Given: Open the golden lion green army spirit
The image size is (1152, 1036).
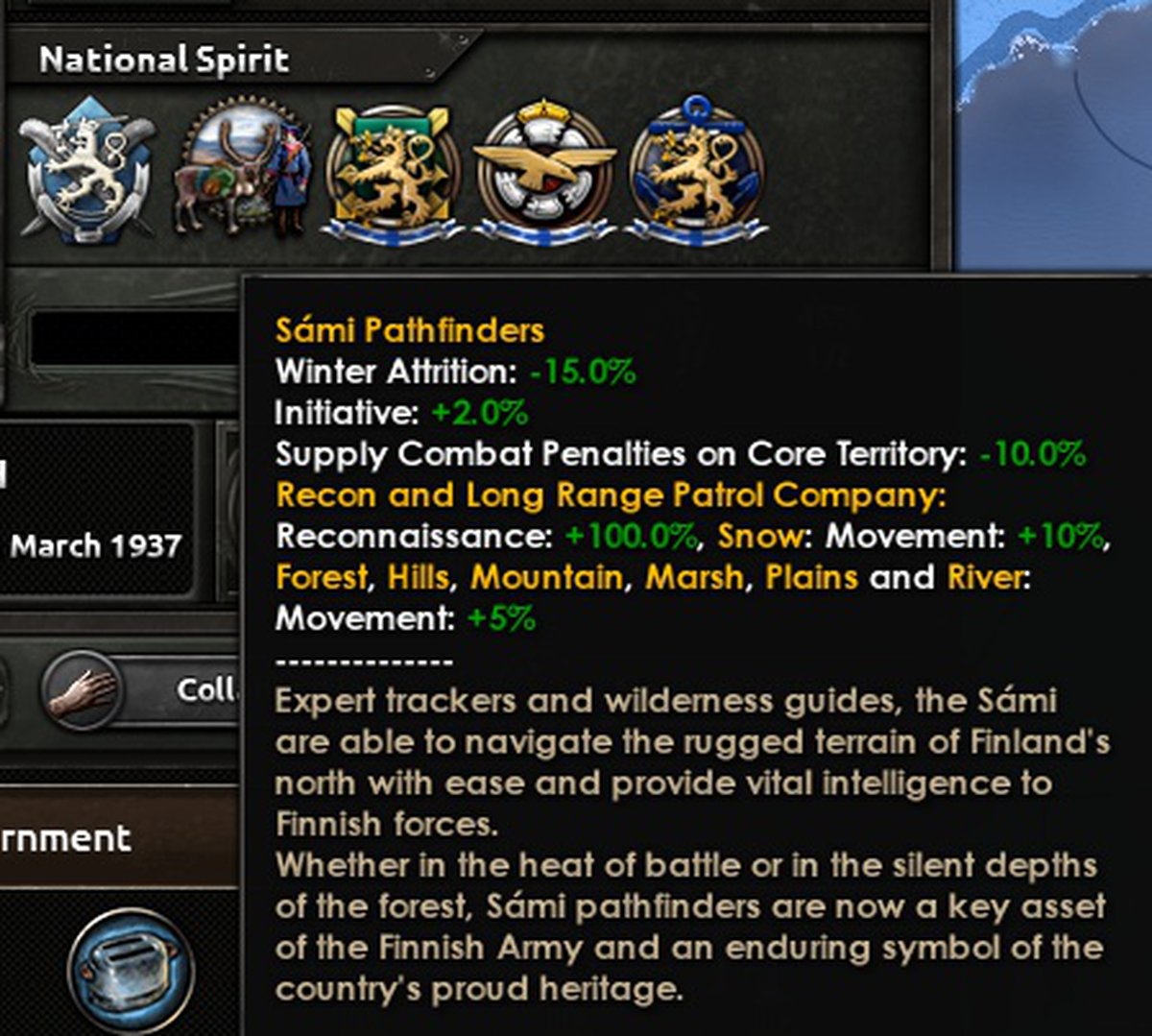Looking at the screenshot, I should 393,173.
